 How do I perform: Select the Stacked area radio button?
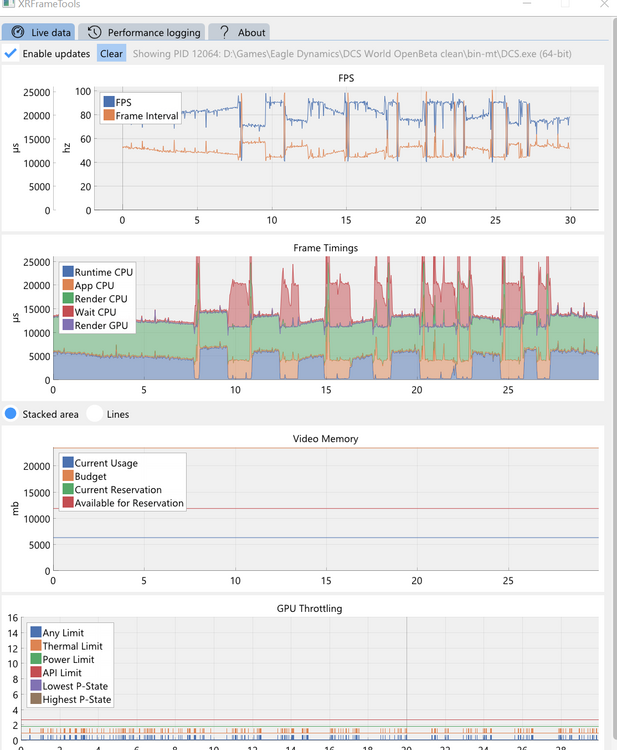pyautogui.click(x=11, y=414)
